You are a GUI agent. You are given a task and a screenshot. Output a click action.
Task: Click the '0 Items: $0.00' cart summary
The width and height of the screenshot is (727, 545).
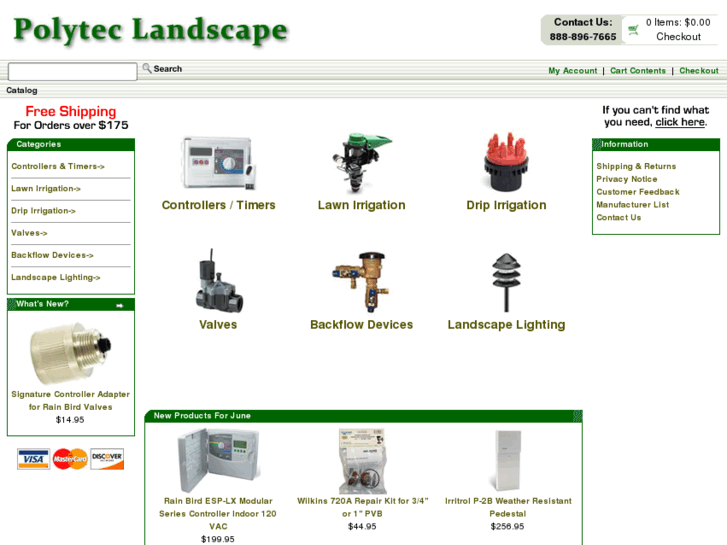(678, 22)
